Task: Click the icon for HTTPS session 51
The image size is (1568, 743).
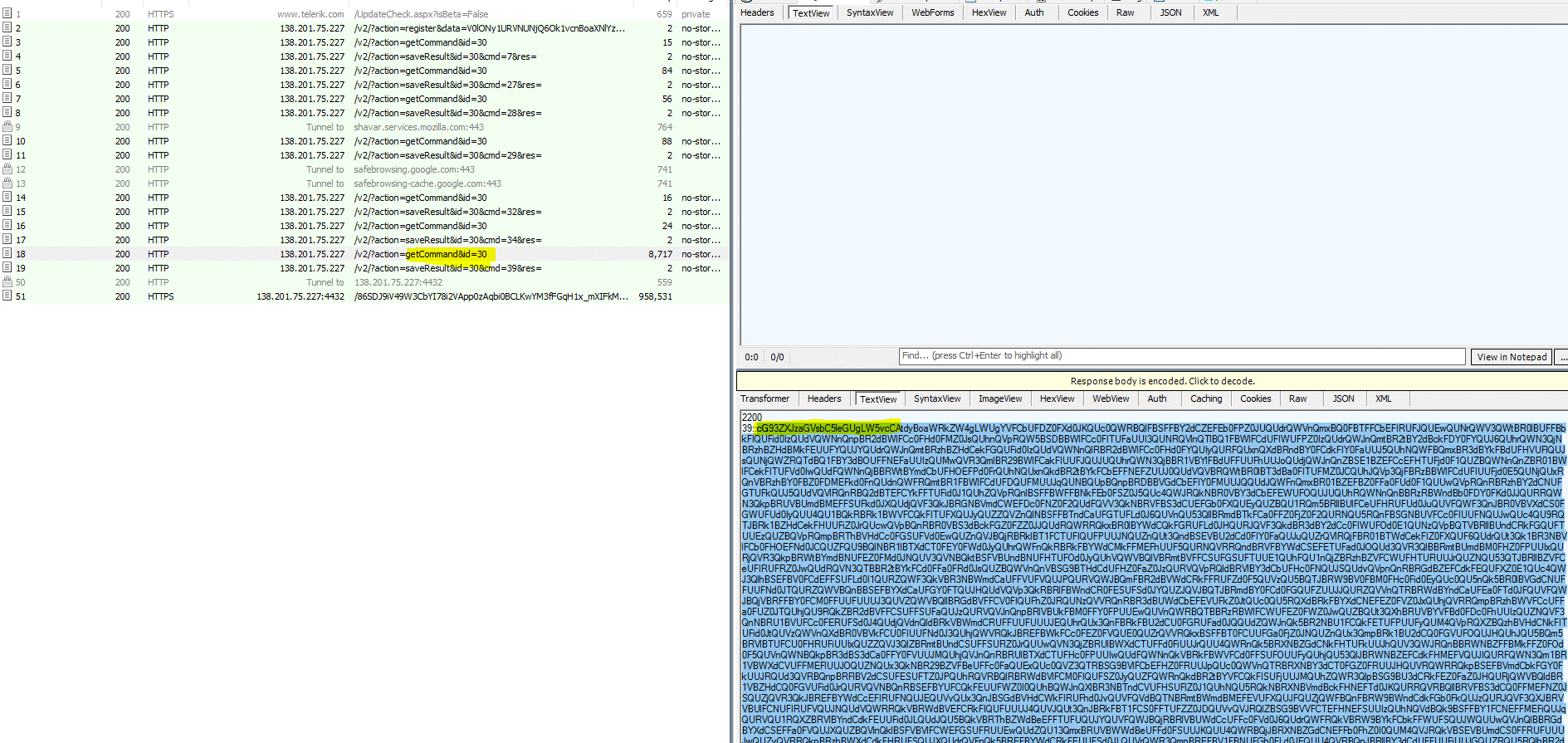Action: pyautogui.click(x=7, y=296)
